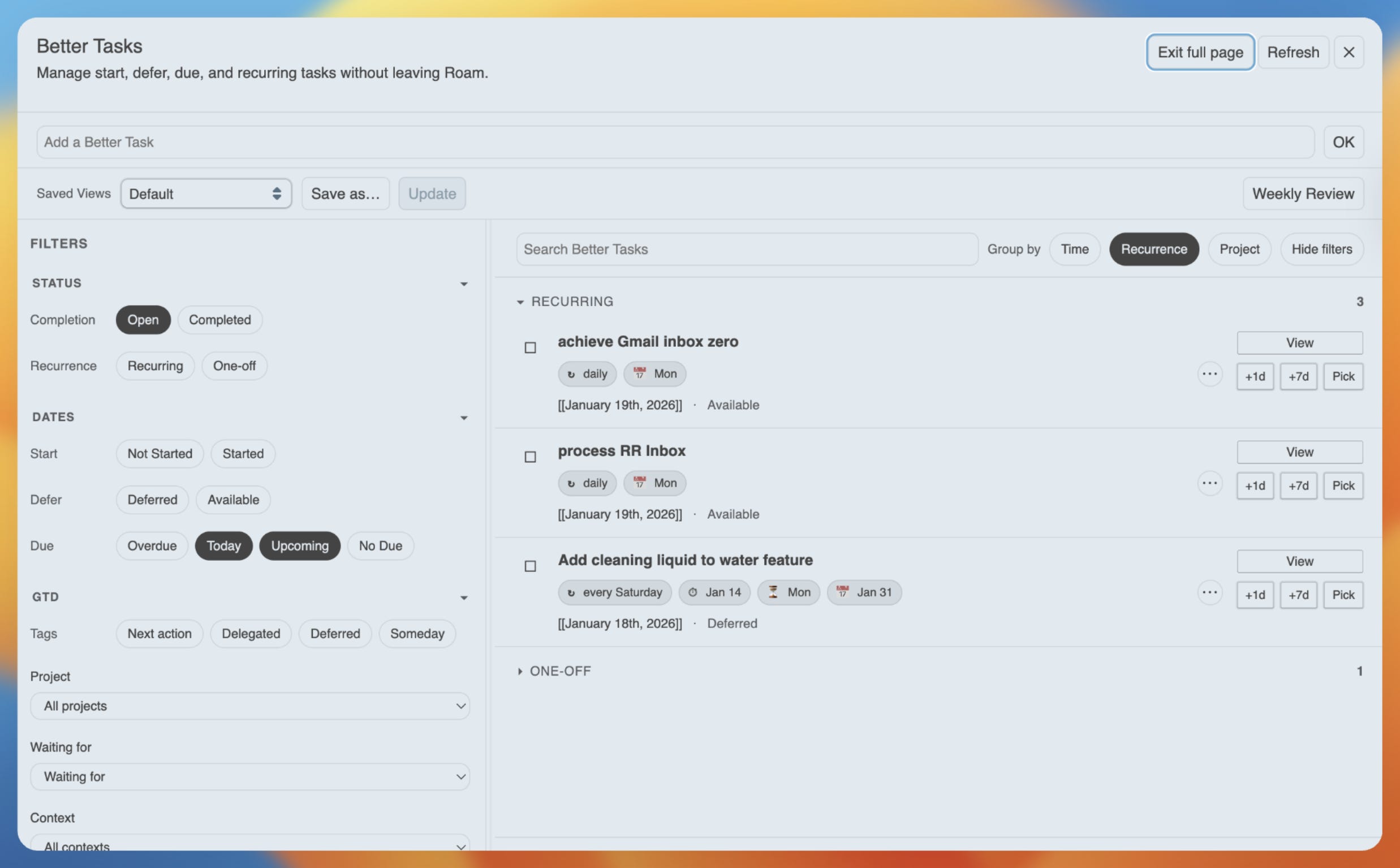
Task: Open the more options for Add cleaning liquid task
Action: [1209, 592]
